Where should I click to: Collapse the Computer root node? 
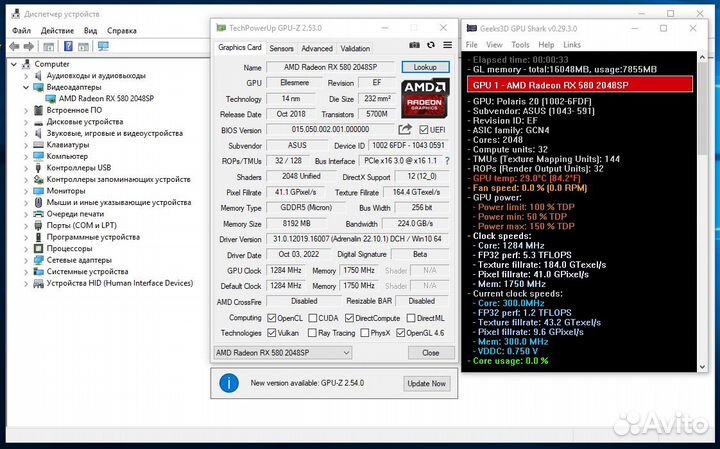[14, 64]
